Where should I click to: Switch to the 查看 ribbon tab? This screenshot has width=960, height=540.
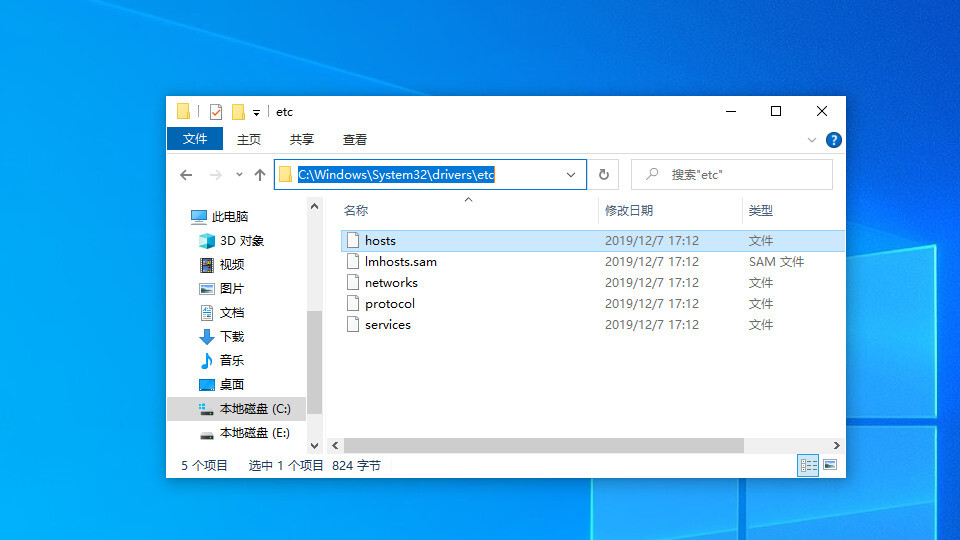pos(355,140)
